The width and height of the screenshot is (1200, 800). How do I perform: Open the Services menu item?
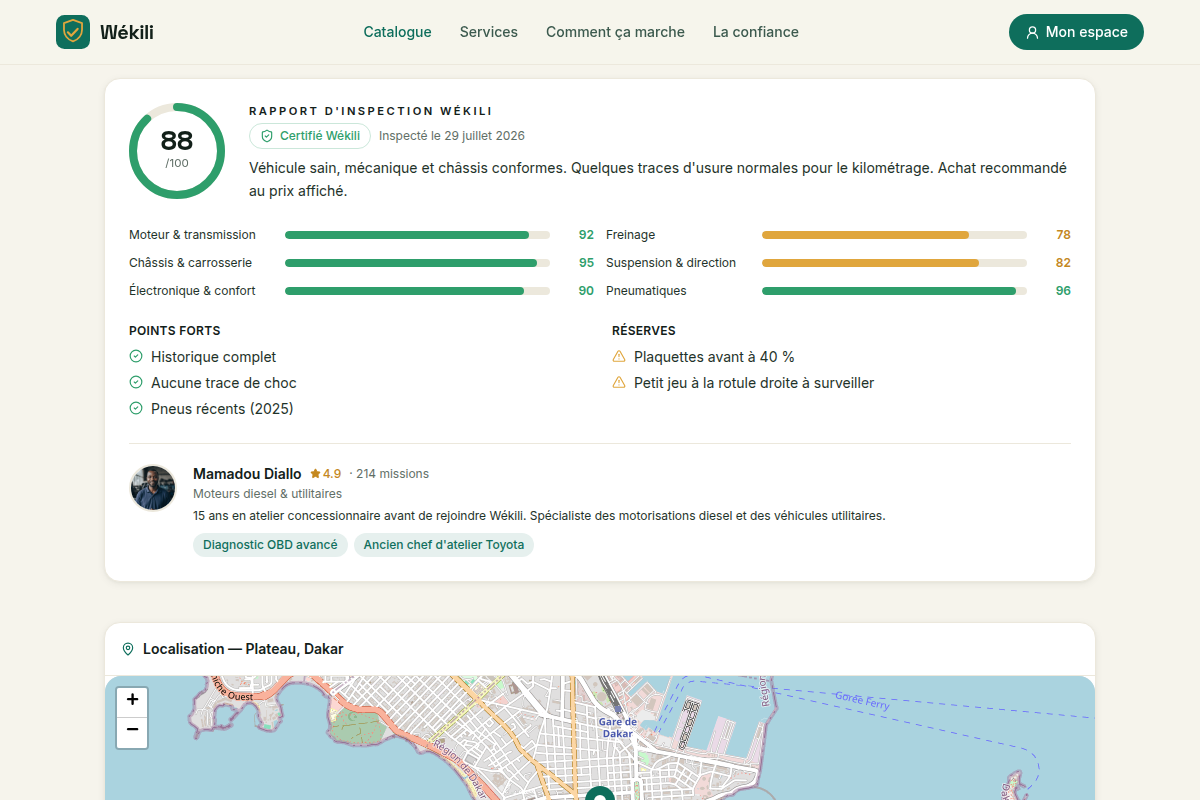[489, 32]
